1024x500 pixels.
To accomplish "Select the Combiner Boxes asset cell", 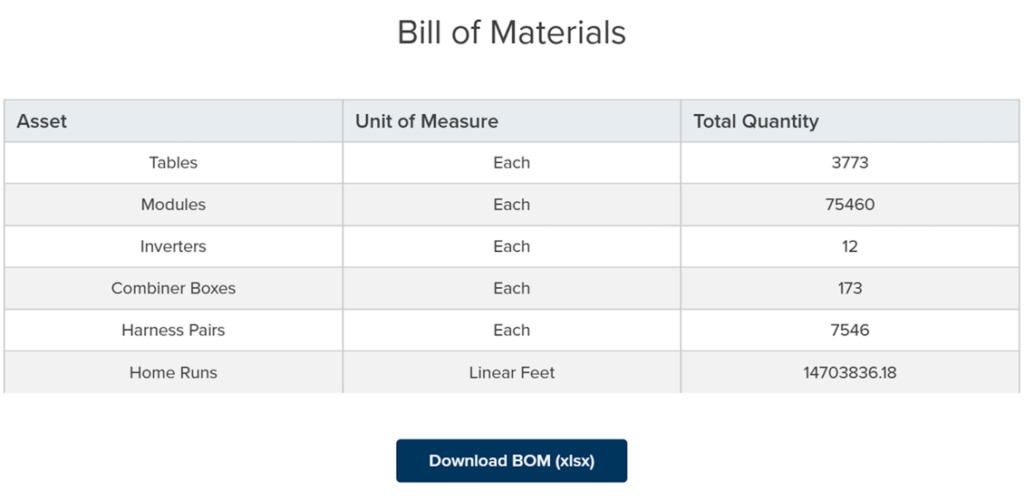I will pyautogui.click(x=173, y=289).
